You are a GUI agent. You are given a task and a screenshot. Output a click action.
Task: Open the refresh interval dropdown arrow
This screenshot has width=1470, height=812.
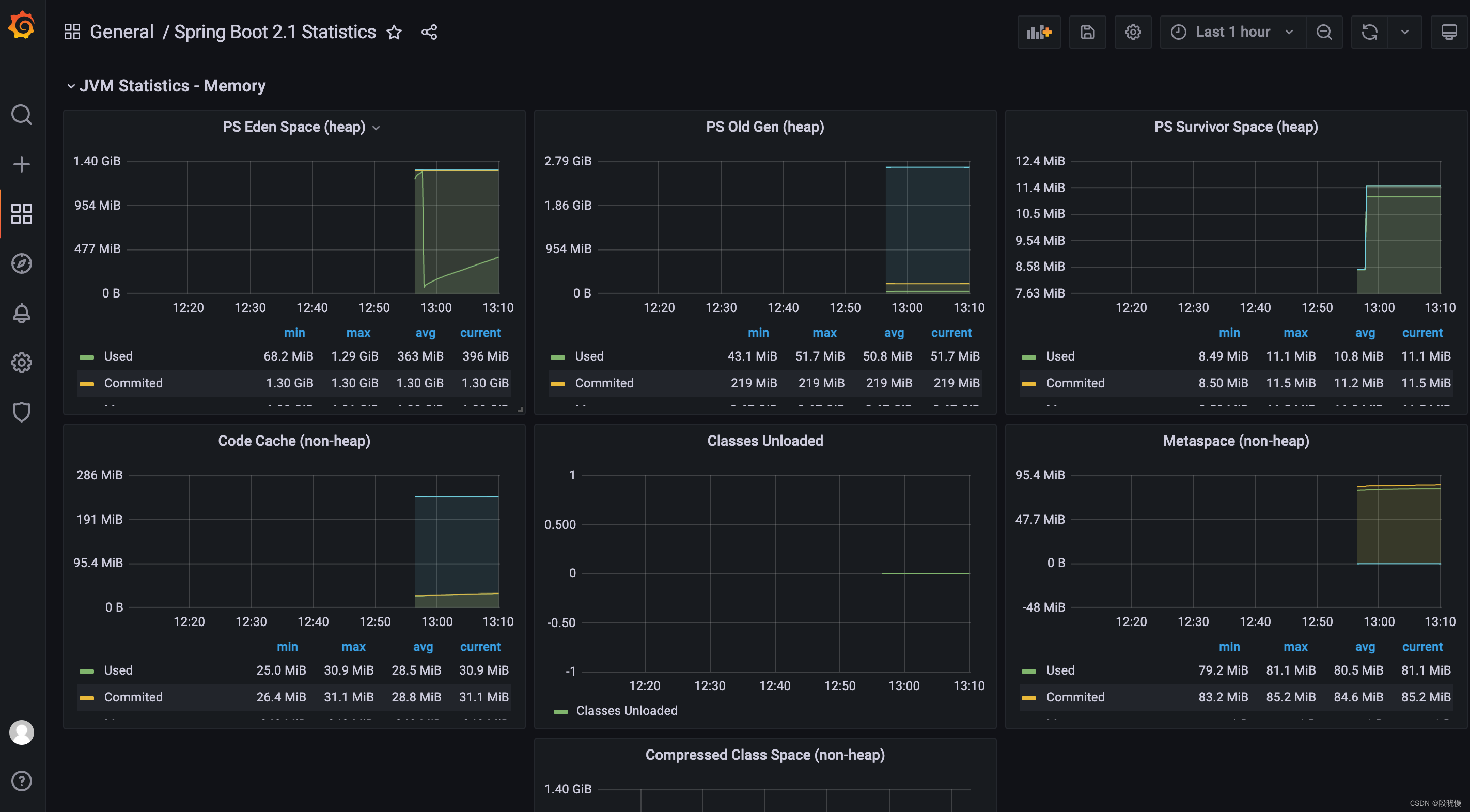[x=1405, y=32]
